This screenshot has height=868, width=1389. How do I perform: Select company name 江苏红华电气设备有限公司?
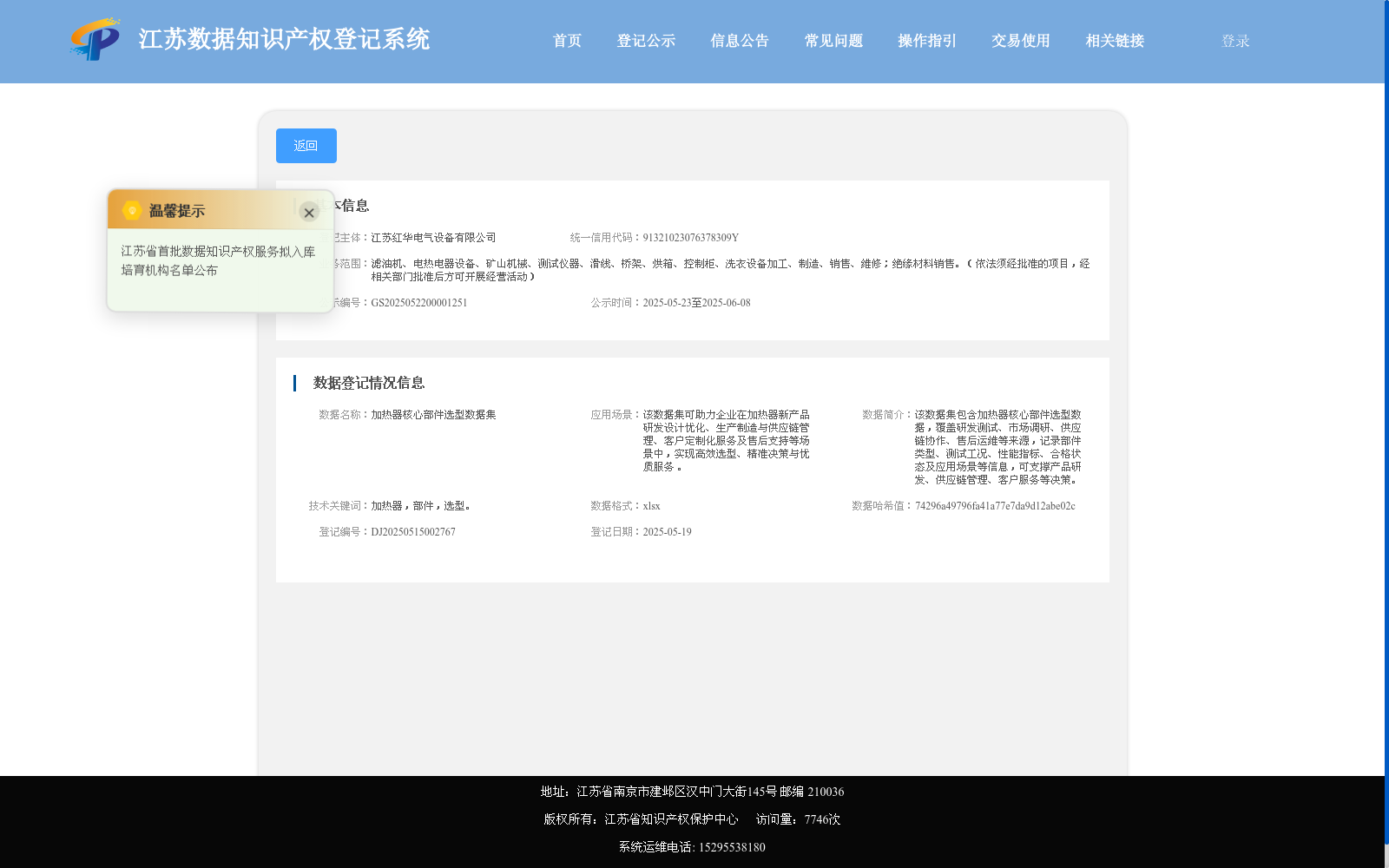[x=433, y=238]
